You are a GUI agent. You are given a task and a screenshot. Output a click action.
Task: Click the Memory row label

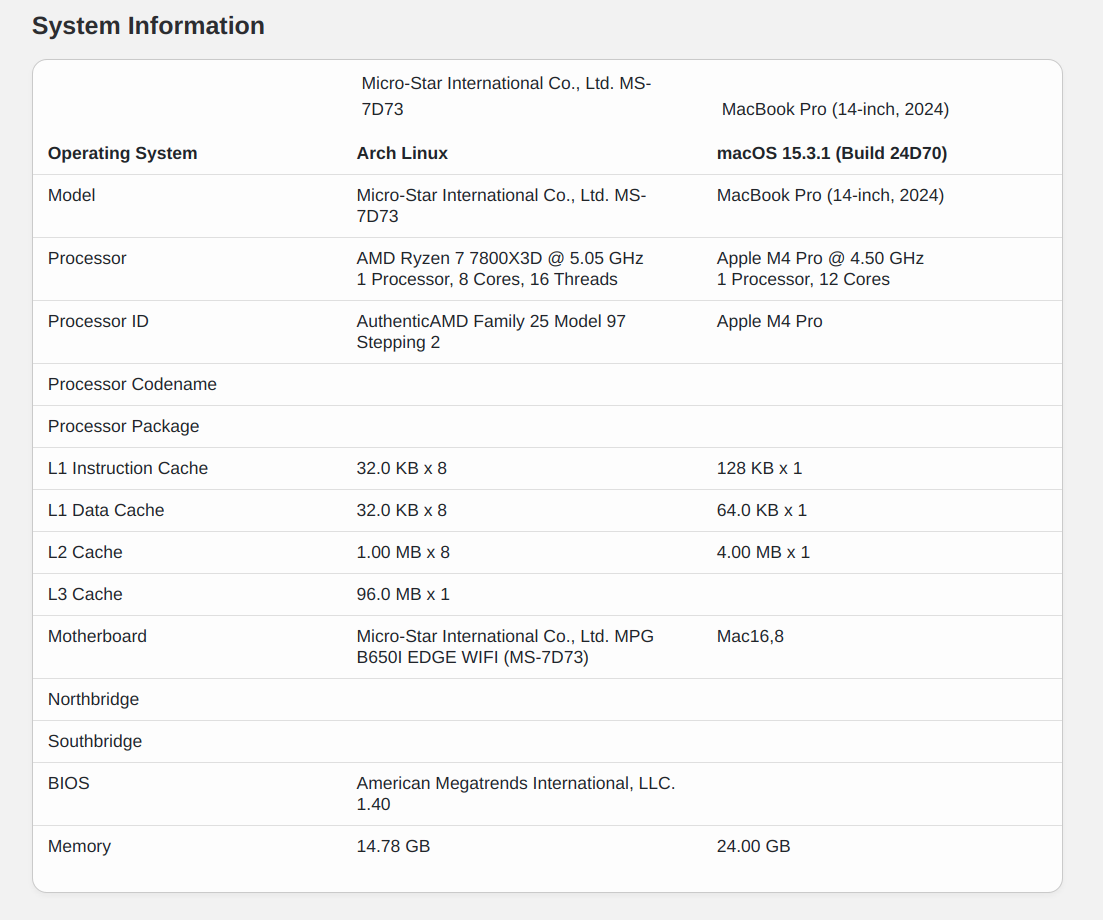pyautogui.click(x=79, y=846)
